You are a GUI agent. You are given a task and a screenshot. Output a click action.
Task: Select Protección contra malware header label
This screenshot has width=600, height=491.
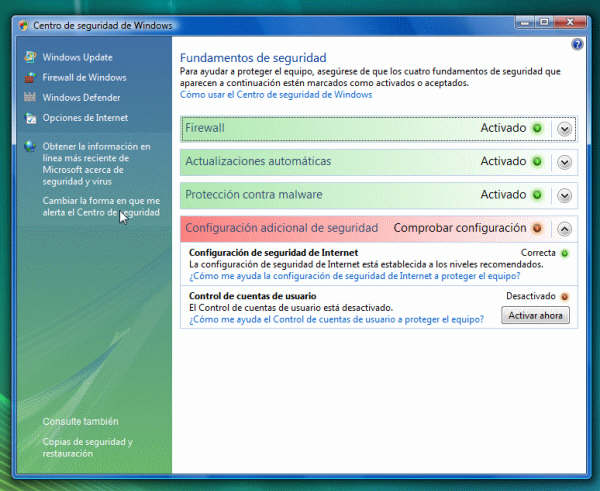tap(254, 194)
